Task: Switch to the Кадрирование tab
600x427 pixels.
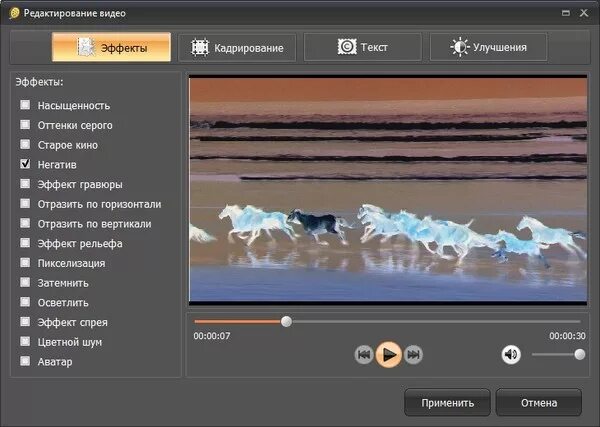Action: click(x=237, y=47)
